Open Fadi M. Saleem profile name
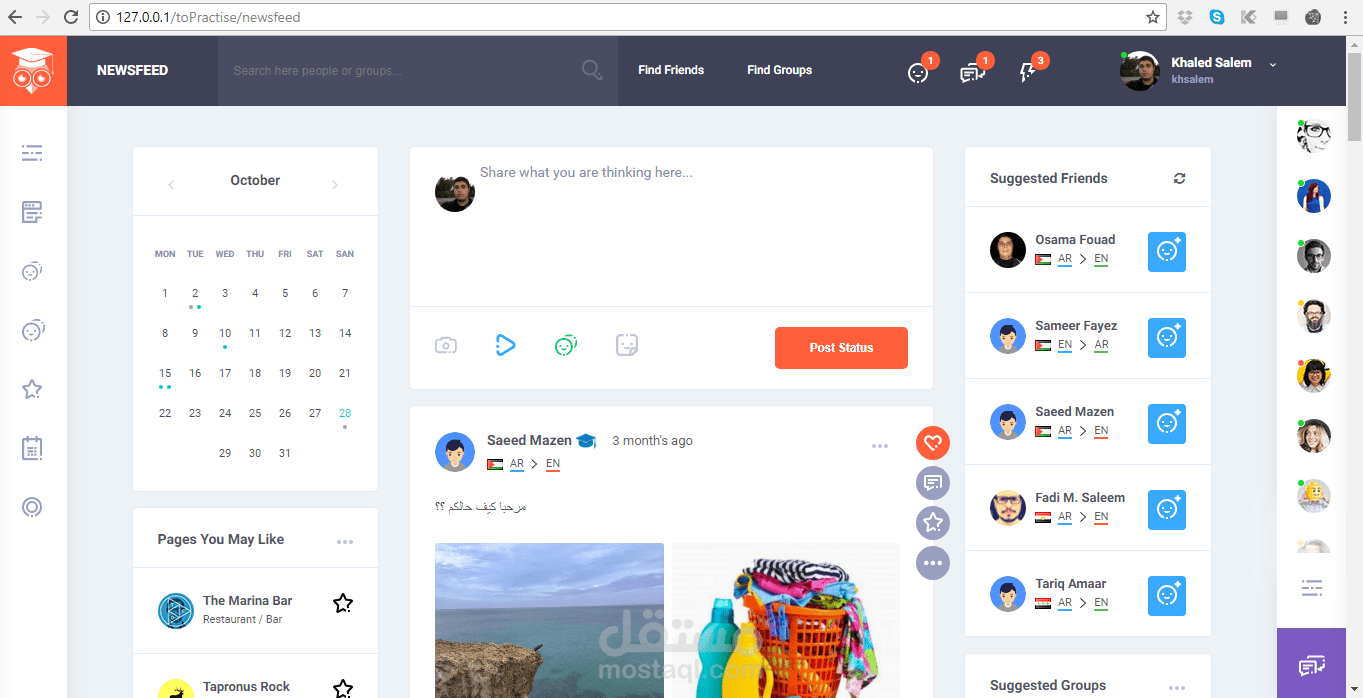Viewport: 1363px width, 698px height. click(1080, 497)
